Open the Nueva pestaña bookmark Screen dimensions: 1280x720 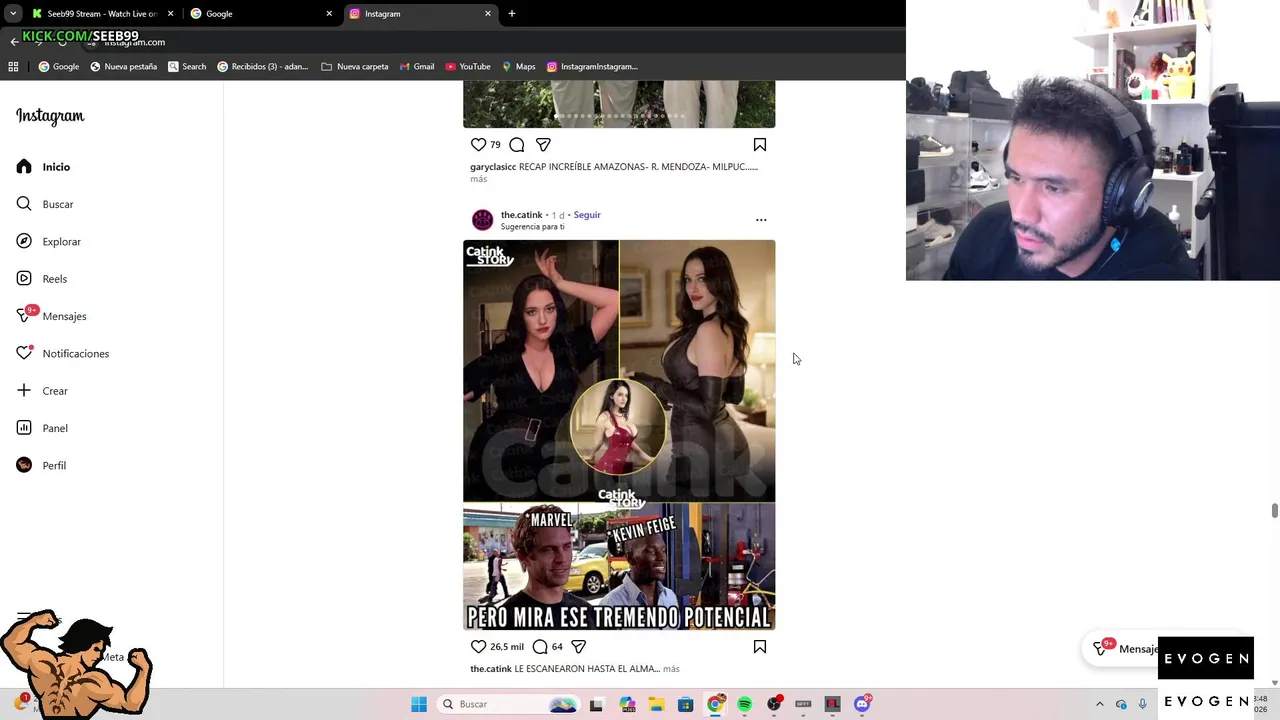click(123, 66)
